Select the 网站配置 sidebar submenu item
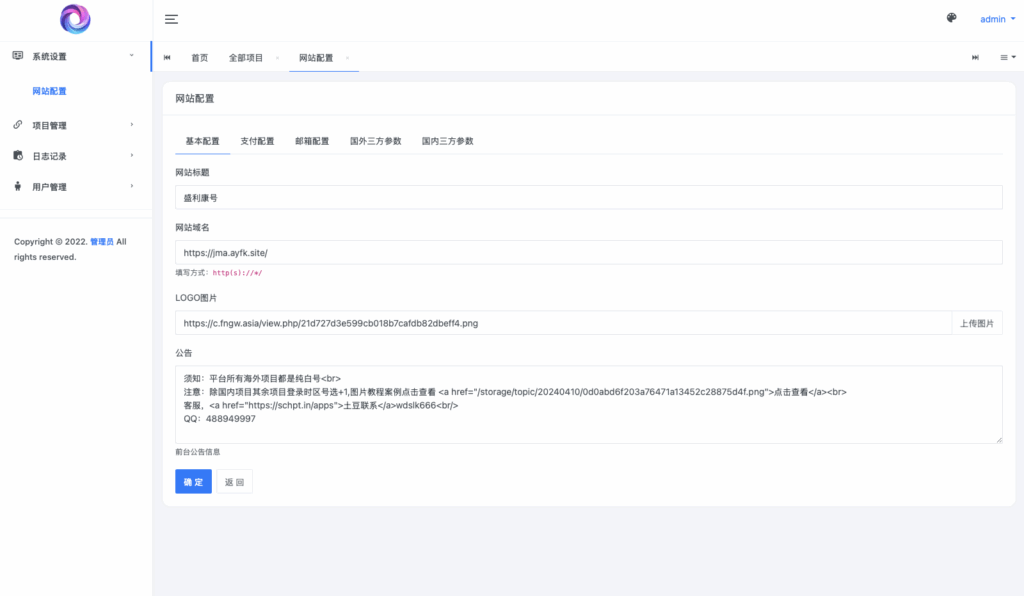The width and height of the screenshot is (1024, 596). 50,91
